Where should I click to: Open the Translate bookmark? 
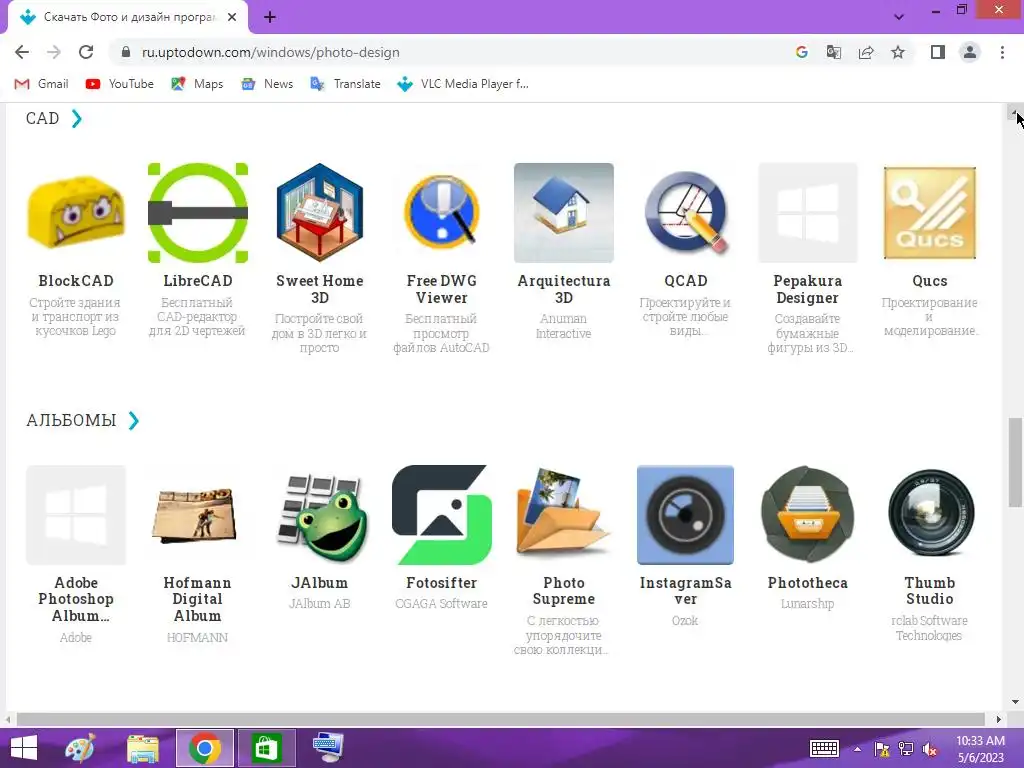click(345, 84)
